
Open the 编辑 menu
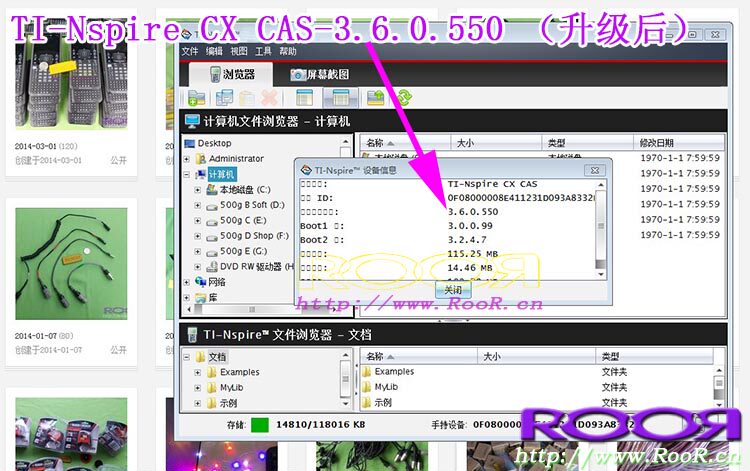pos(214,51)
